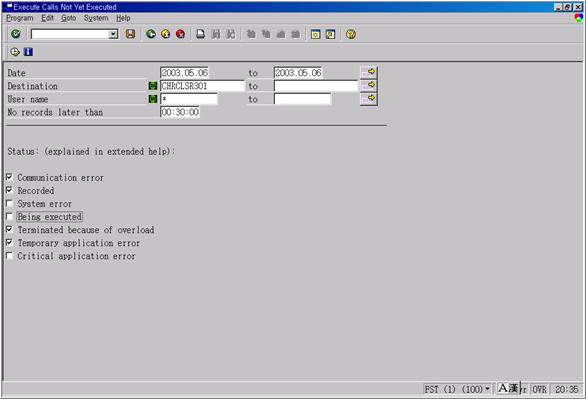This screenshot has height=399, width=586.
Task: Click the blue information icon
Action: click(28, 52)
